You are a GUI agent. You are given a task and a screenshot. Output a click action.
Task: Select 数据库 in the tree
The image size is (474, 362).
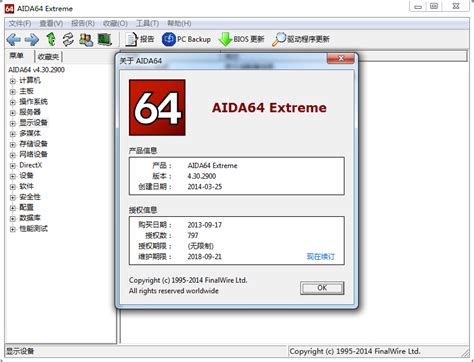(30, 218)
